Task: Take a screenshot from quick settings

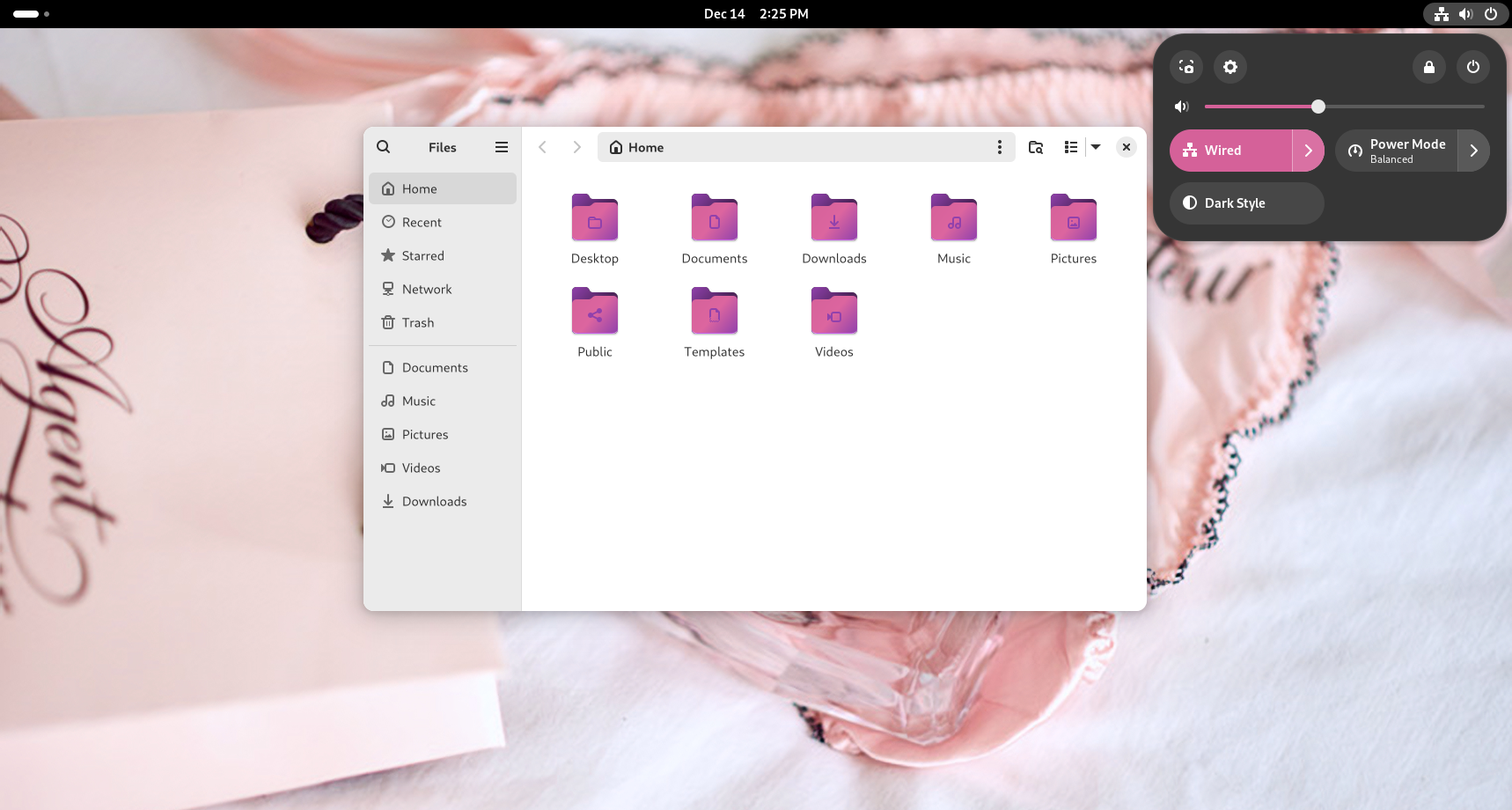Action: (1186, 67)
